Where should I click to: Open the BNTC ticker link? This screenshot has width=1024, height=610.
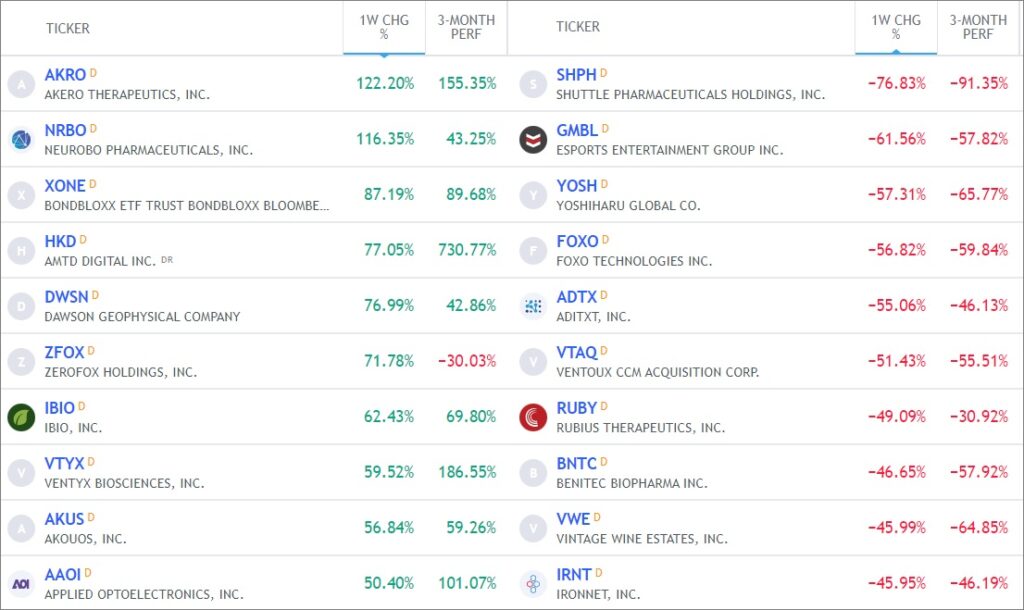(577, 464)
